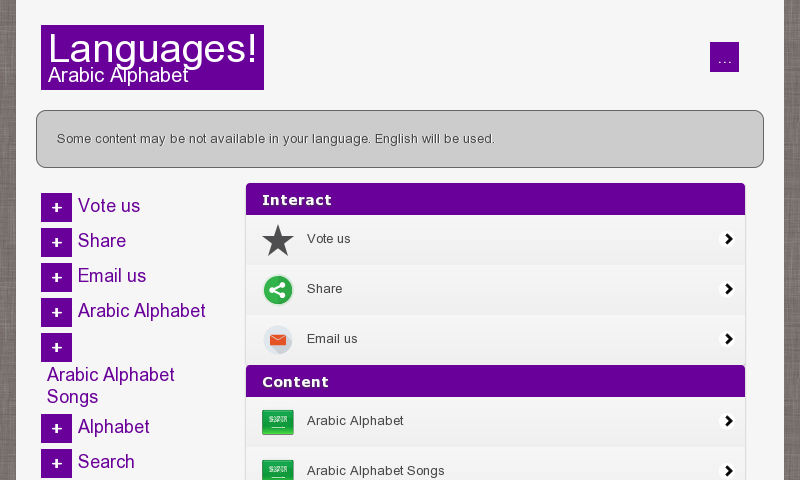
Task: Click the arrow icon on Vote us row
Action: [x=728, y=239]
